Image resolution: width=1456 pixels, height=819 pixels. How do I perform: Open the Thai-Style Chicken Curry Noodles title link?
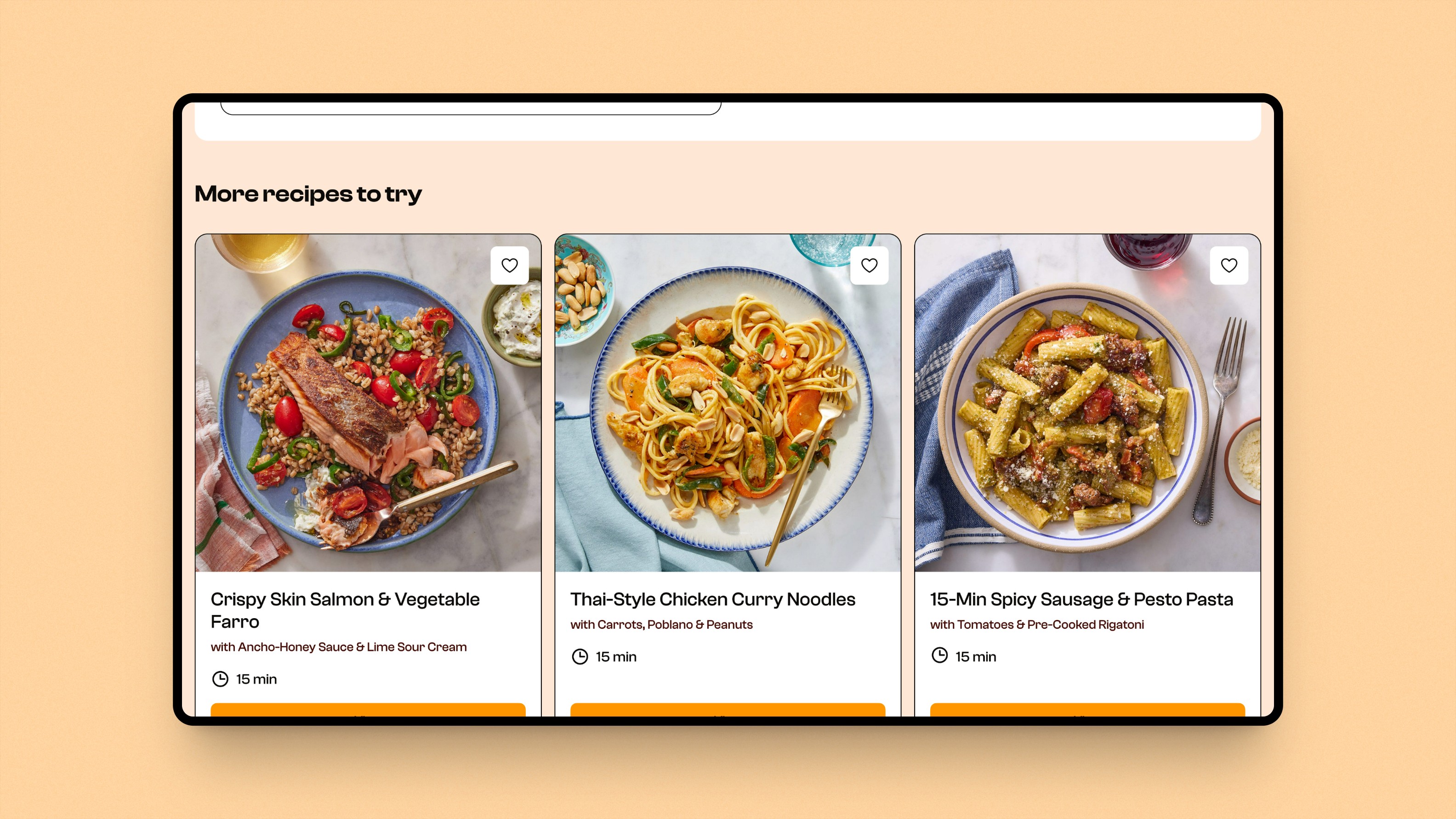(713, 599)
